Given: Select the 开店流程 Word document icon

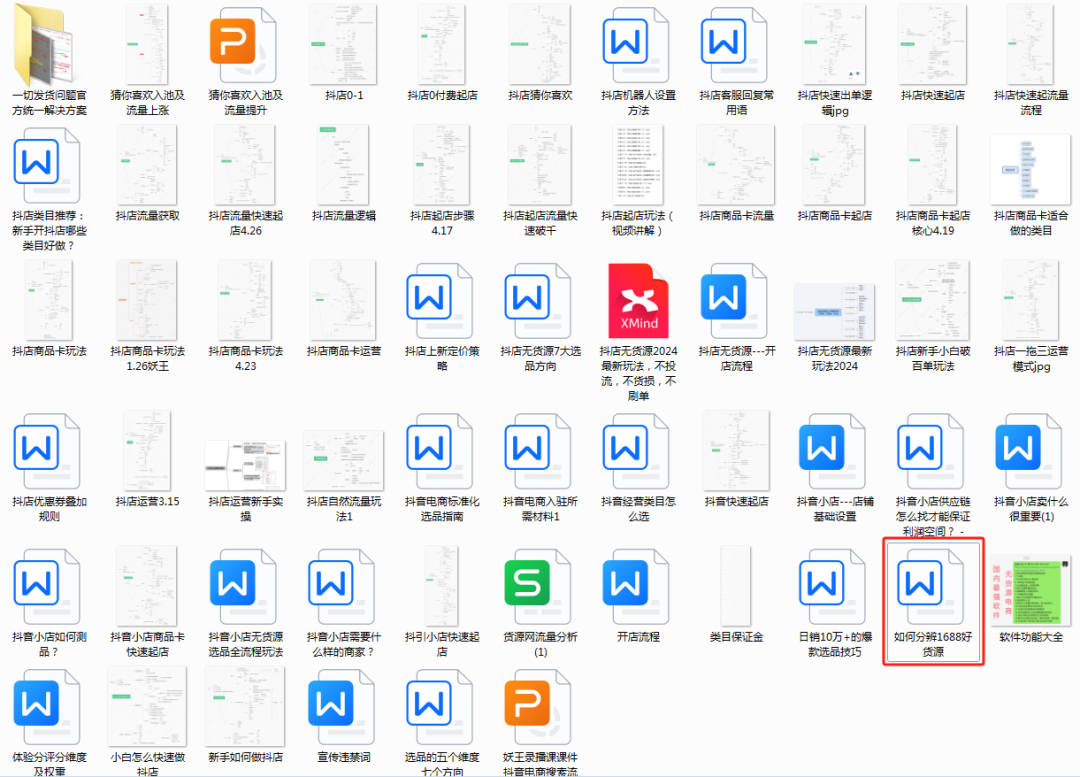Looking at the screenshot, I should pos(636,587).
